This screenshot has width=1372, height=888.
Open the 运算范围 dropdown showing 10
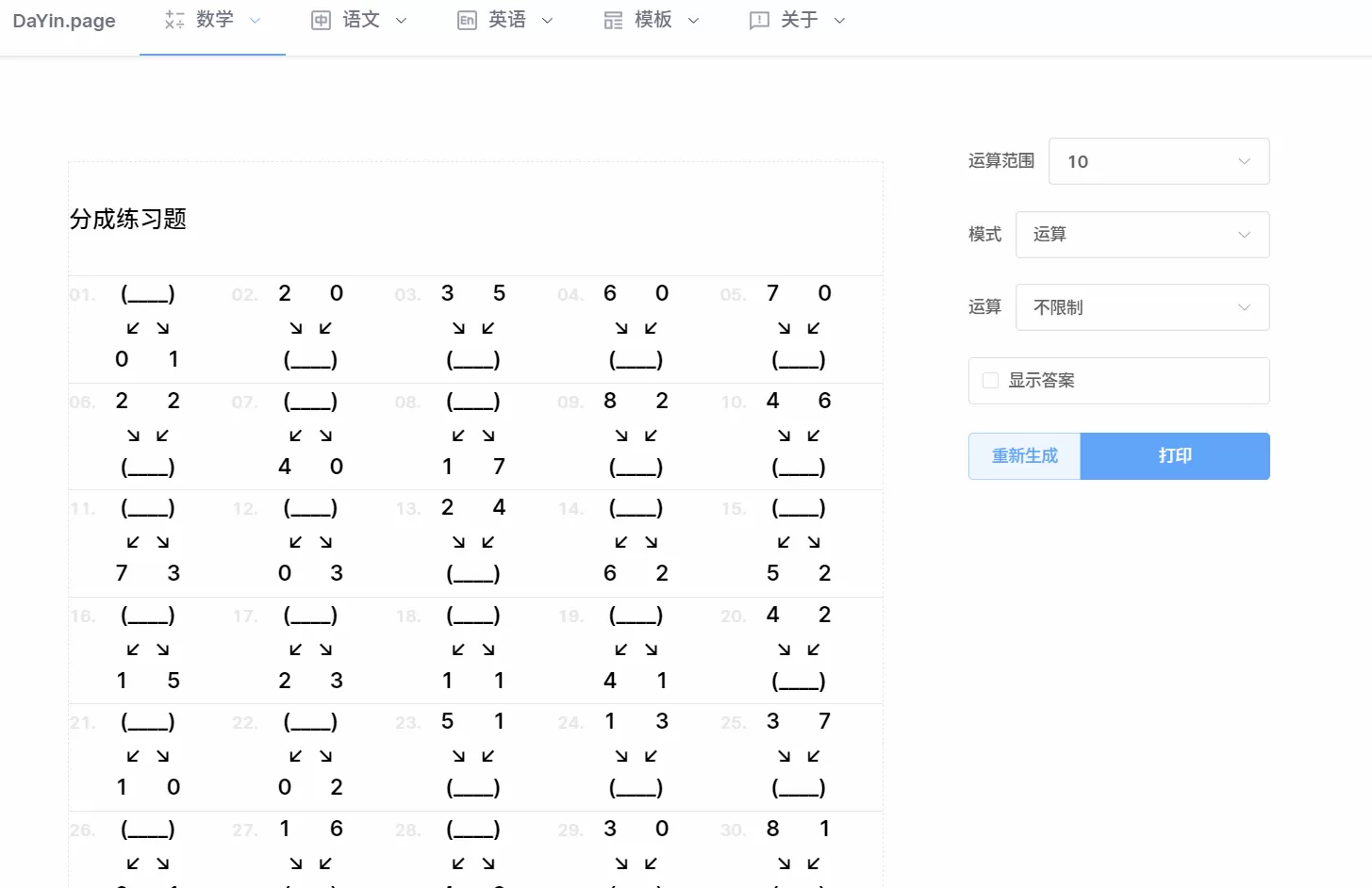coord(1158,161)
